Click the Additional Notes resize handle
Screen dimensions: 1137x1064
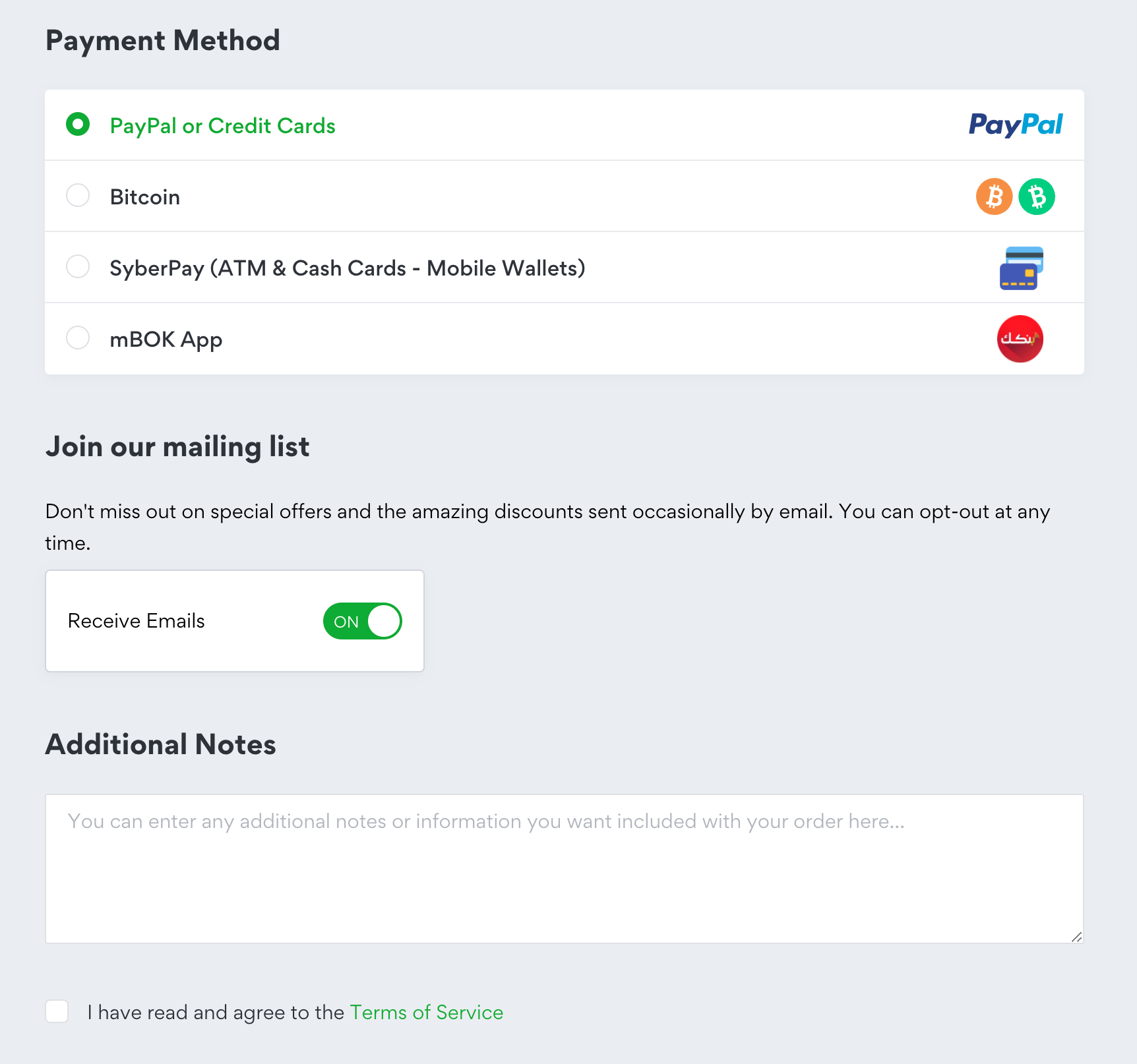click(1076, 937)
